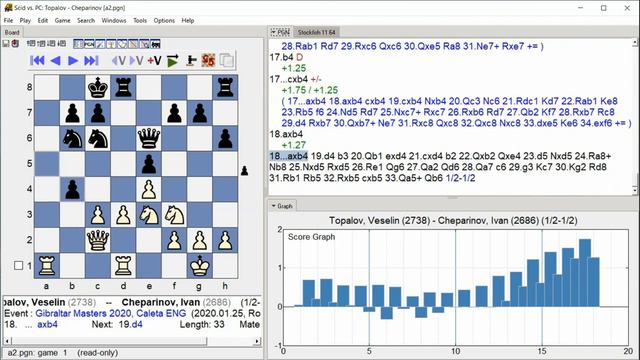Click the red patterned icon next to trial mode
The height and width of the screenshot is (360, 640).
pos(208,61)
